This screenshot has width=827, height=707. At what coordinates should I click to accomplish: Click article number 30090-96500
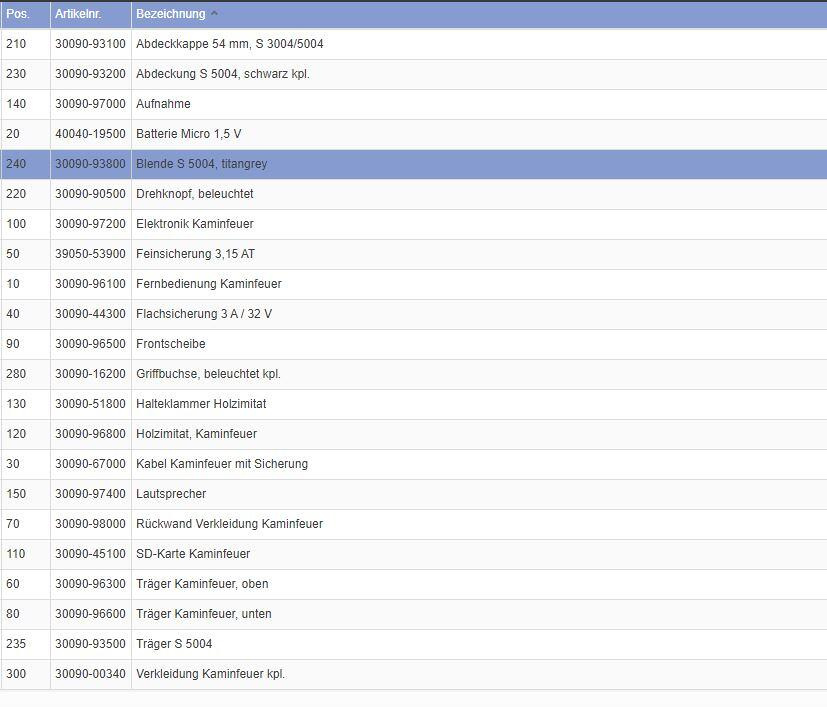[90, 344]
